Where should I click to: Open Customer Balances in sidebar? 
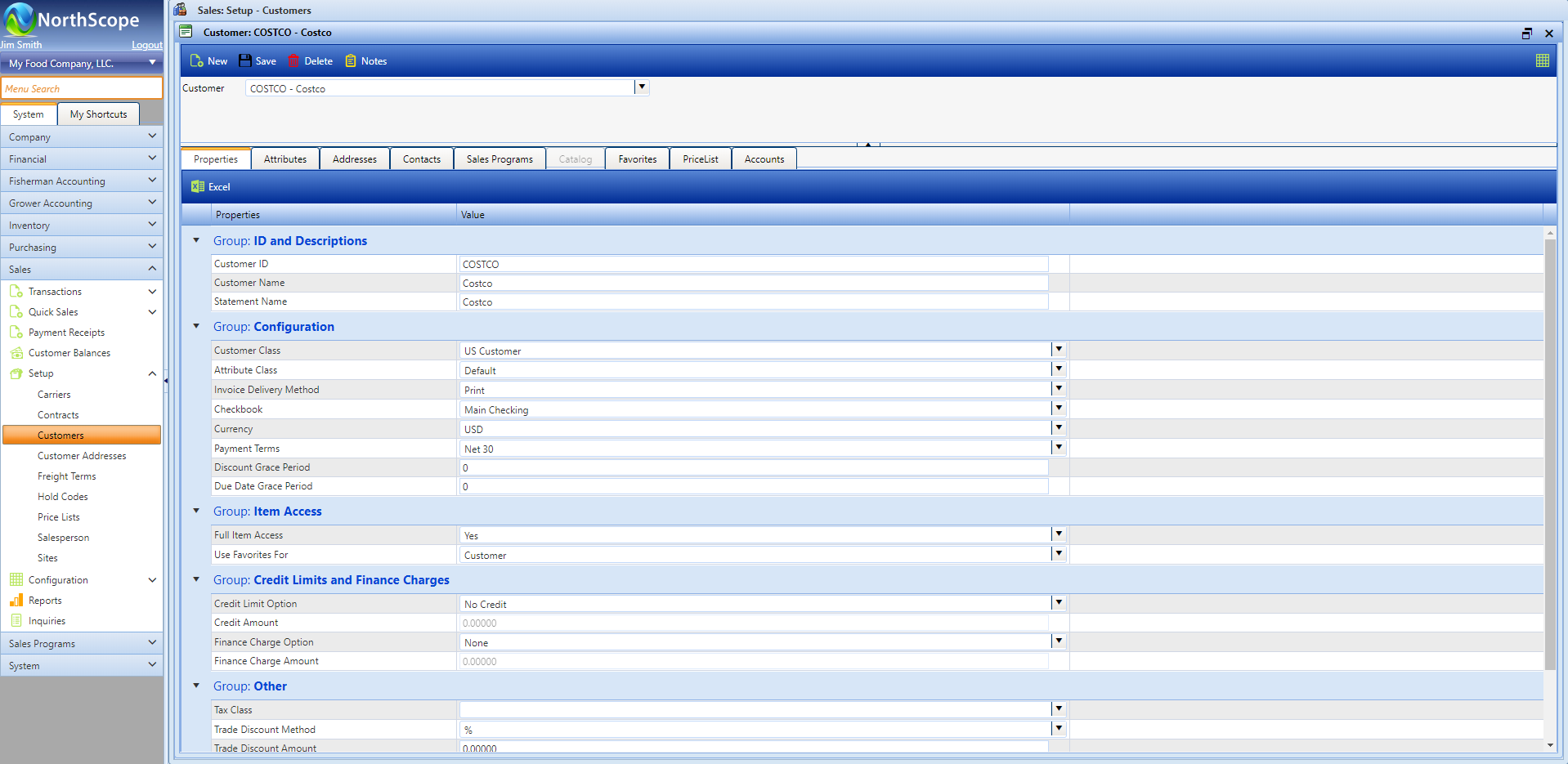(x=69, y=353)
